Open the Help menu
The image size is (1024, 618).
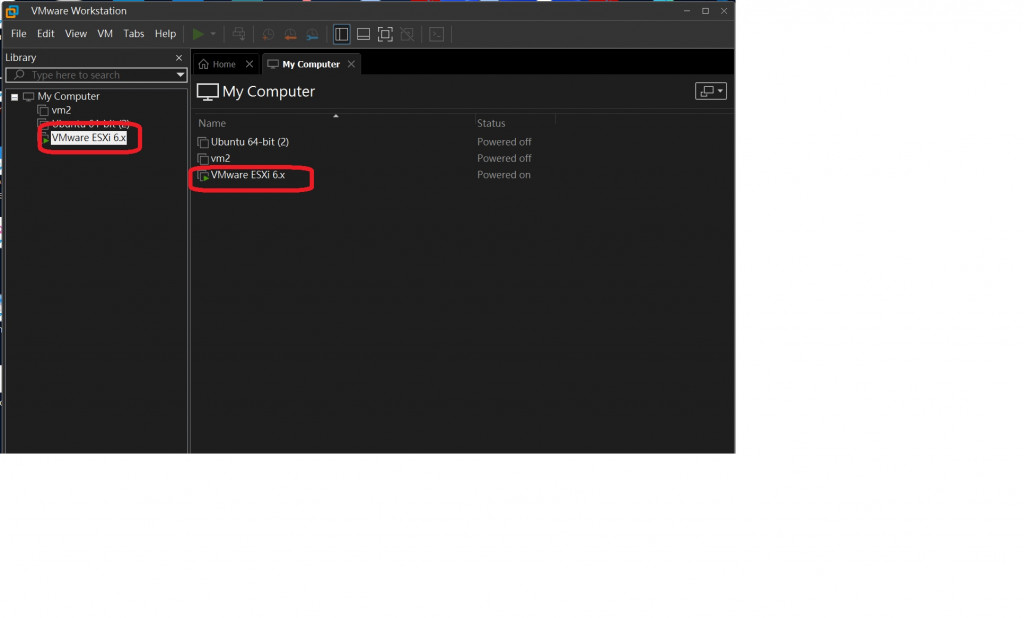(165, 33)
